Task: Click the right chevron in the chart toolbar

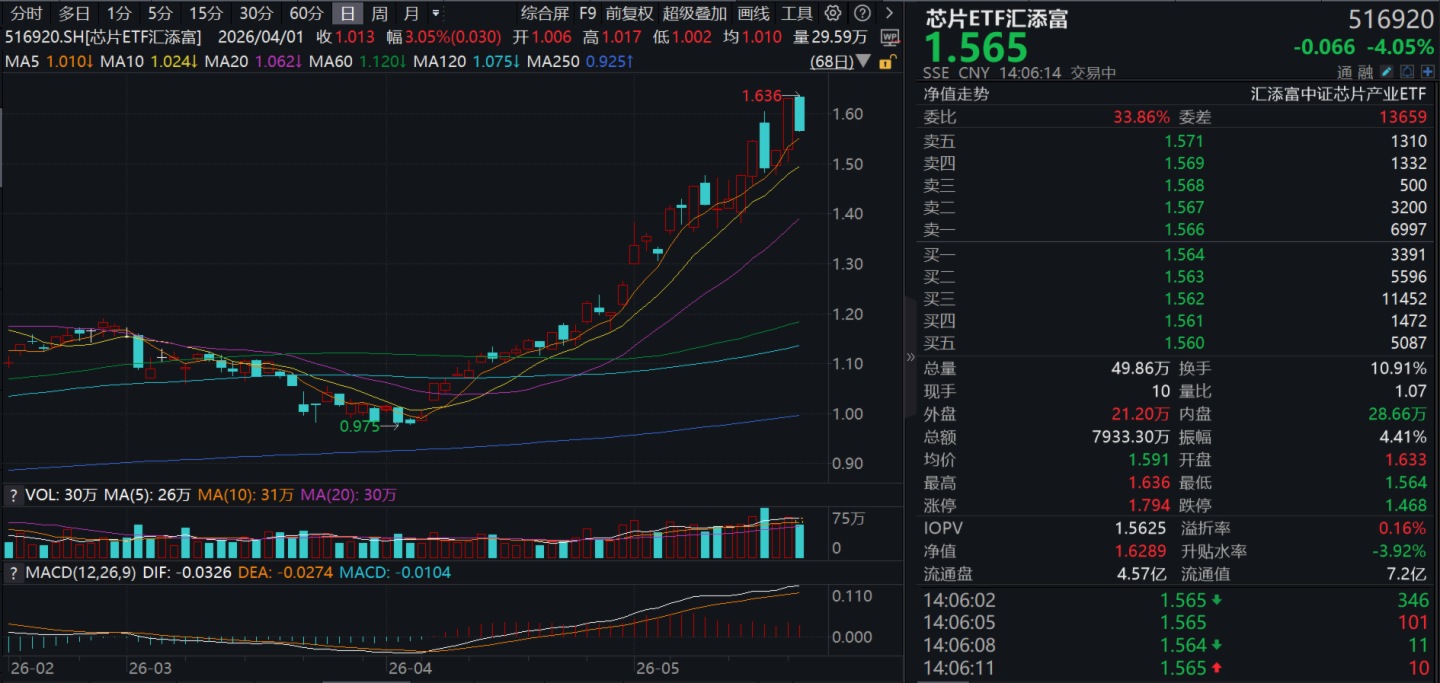Action: [x=888, y=14]
